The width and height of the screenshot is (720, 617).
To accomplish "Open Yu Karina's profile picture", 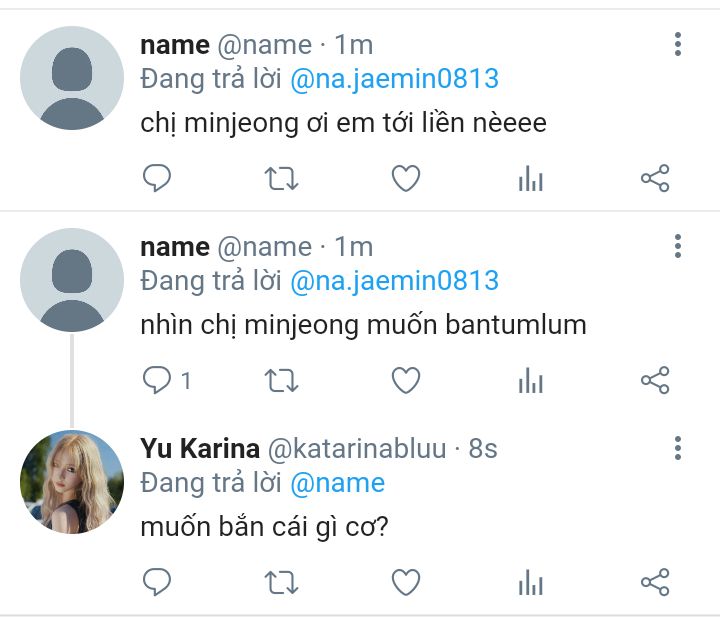I will coord(72,482).
